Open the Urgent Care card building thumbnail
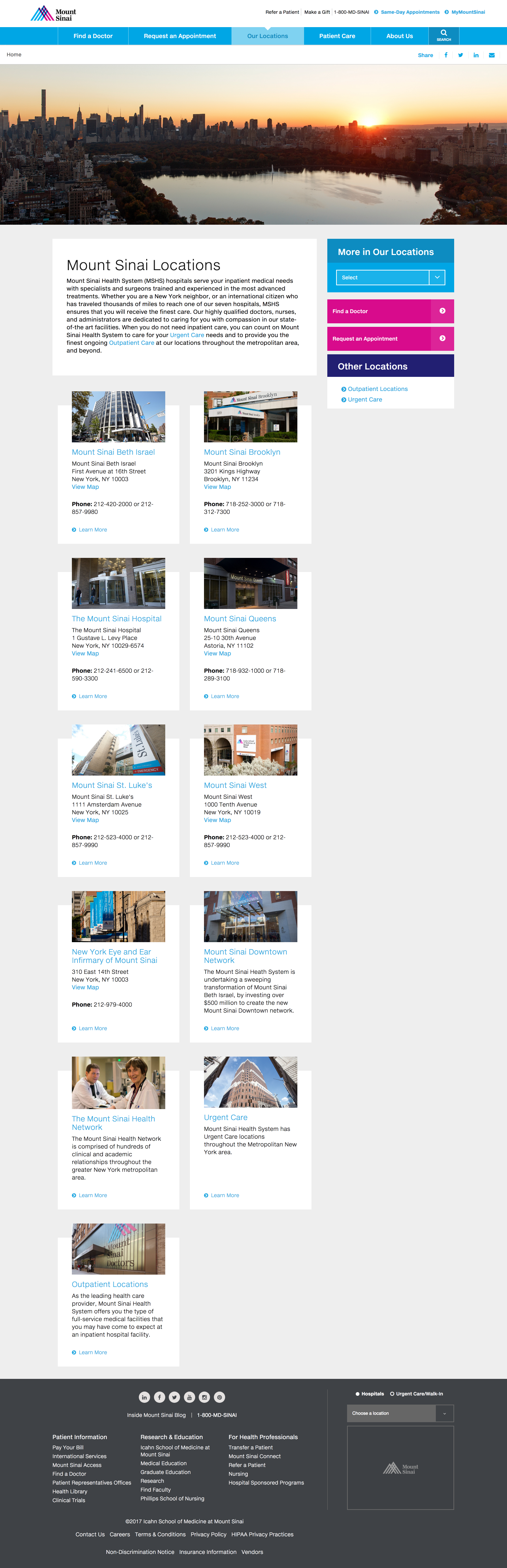This screenshot has height=1568, width=507. [250, 1082]
